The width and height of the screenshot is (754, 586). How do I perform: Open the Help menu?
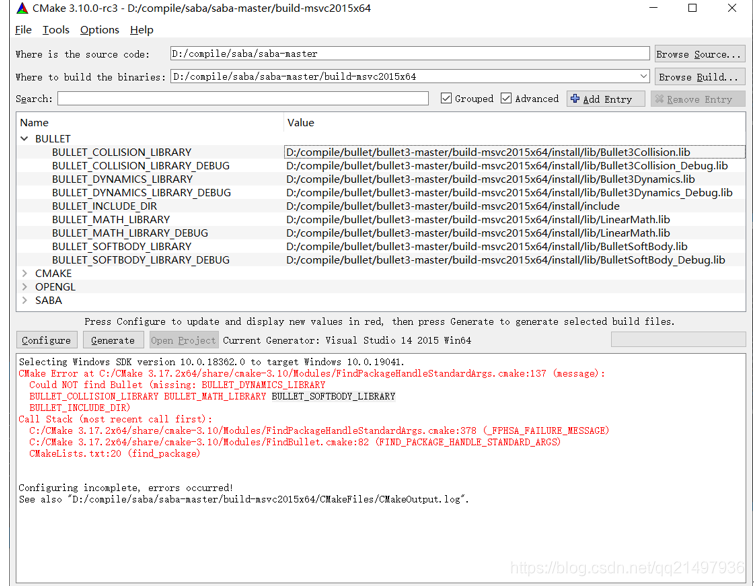pyautogui.click(x=141, y=30)
